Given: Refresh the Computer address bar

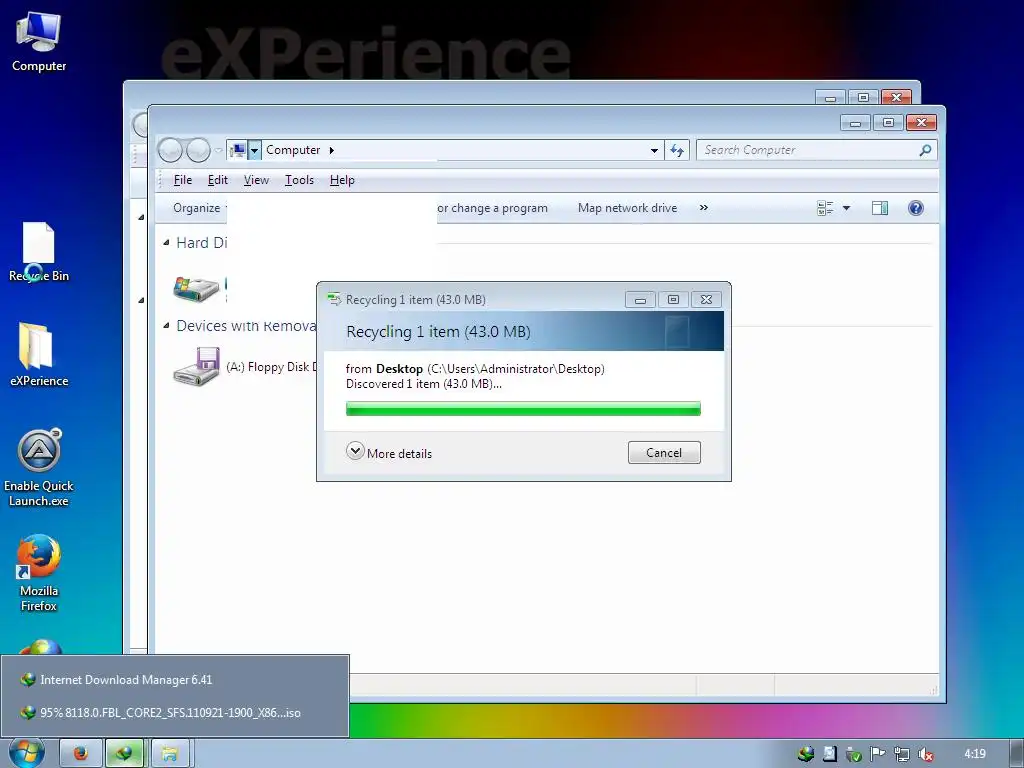Looking at the screenshot, I should pos(677,151).
